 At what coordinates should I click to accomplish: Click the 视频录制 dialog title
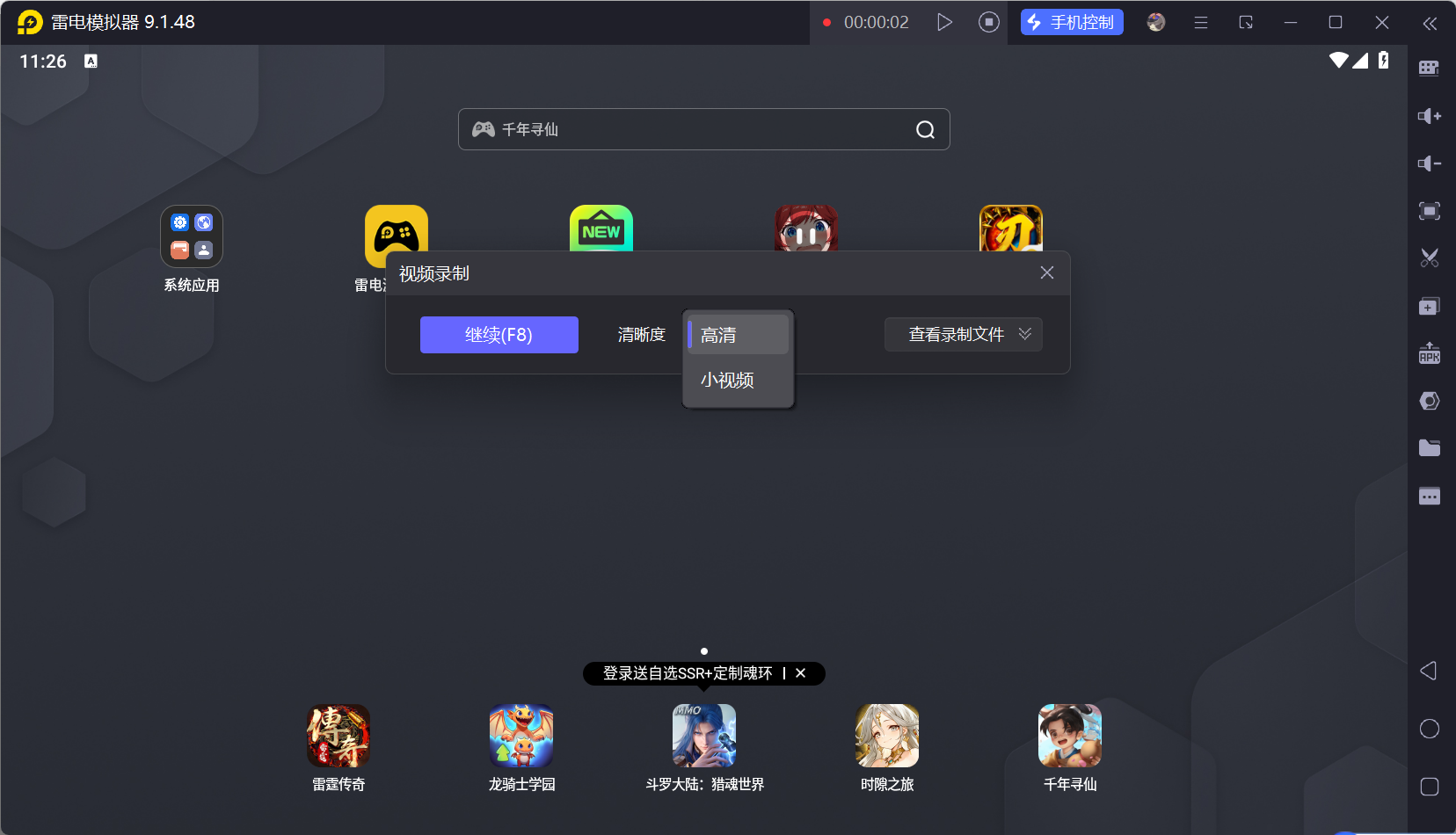[x=434, y=274]
